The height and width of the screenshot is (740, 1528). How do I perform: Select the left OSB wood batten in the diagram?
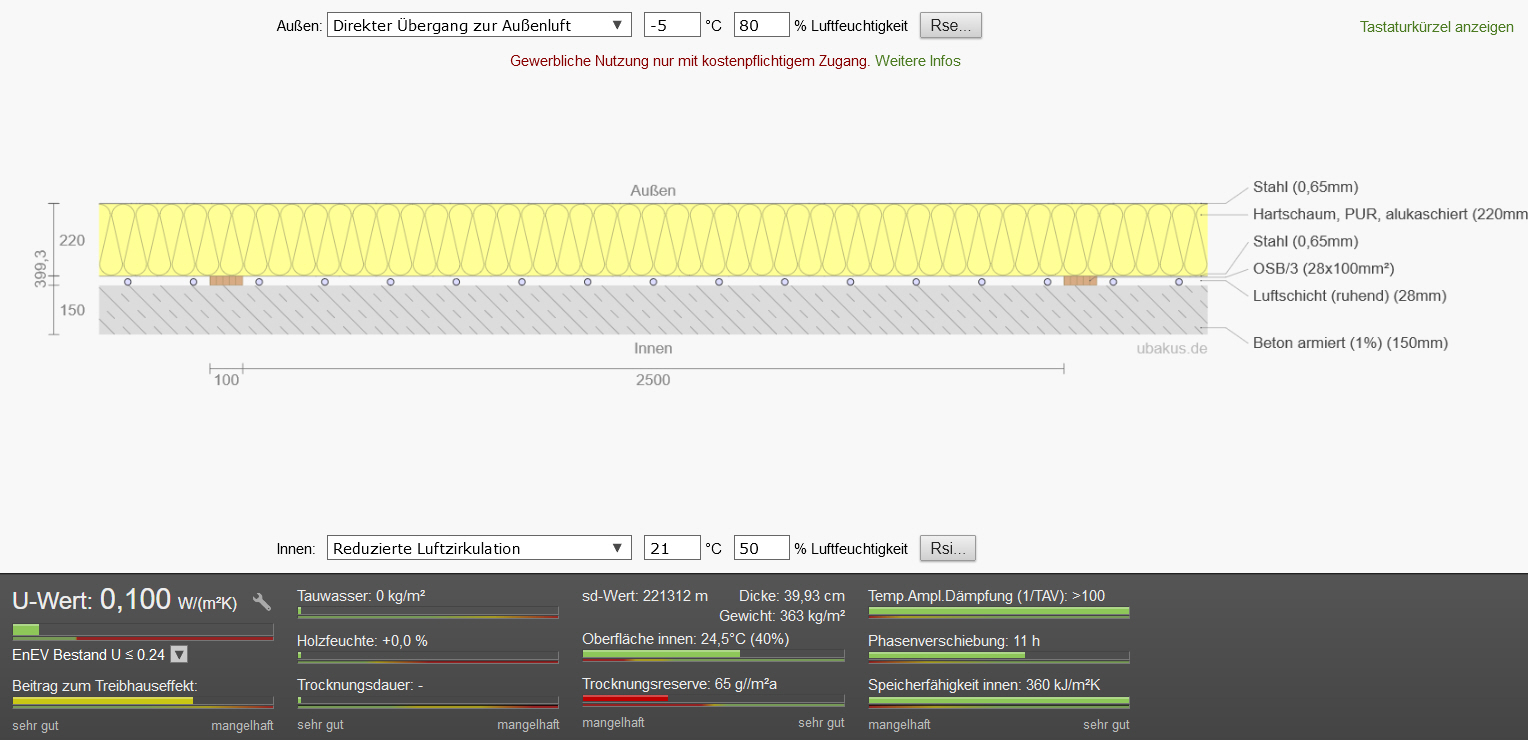coord(226,281)
